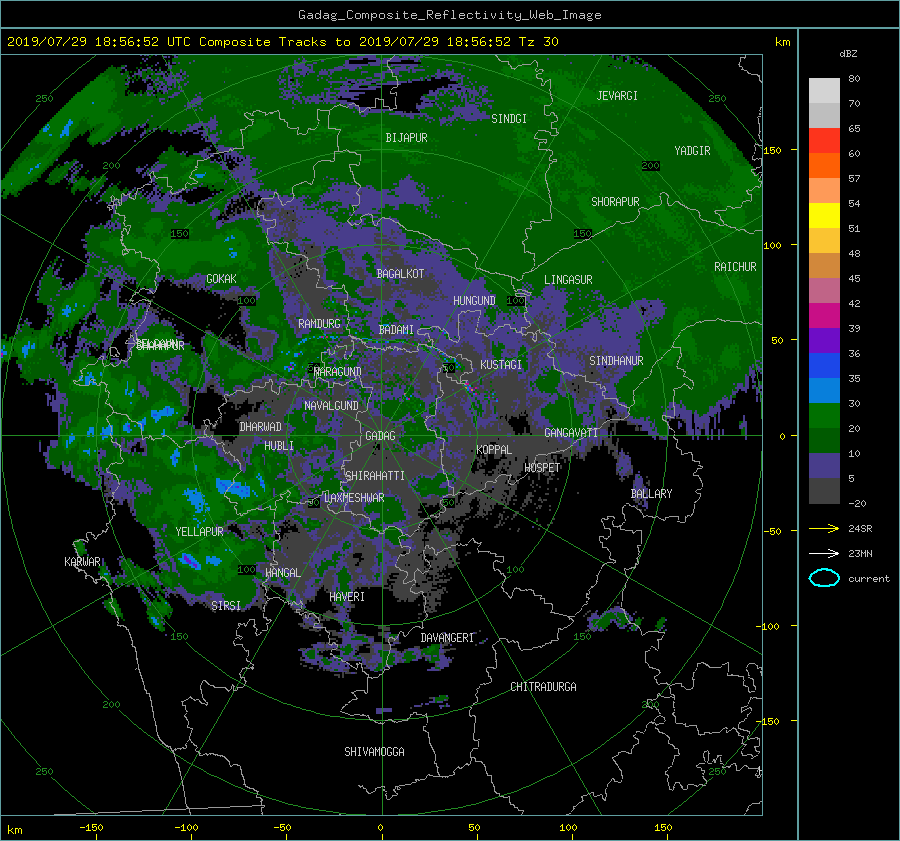This screenshot has width=900, height=841.
Task: Click the 'GANGAVATI' city label
Action: [571, 433]
